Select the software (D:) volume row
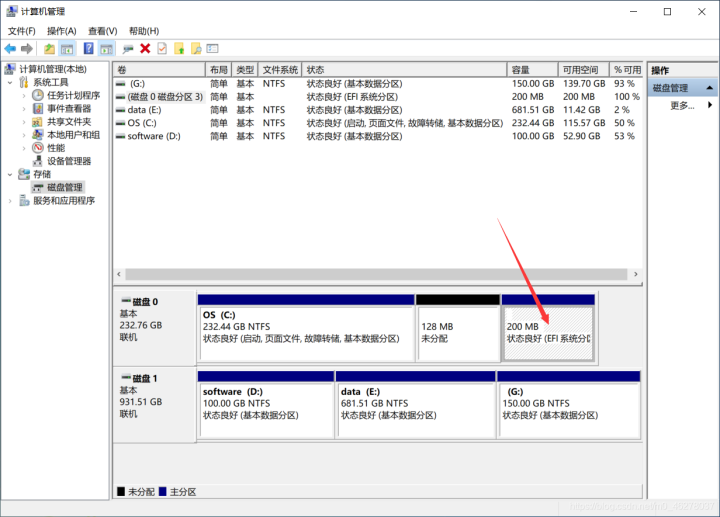Viewport: 720px width, 517px height. [377, 136]
